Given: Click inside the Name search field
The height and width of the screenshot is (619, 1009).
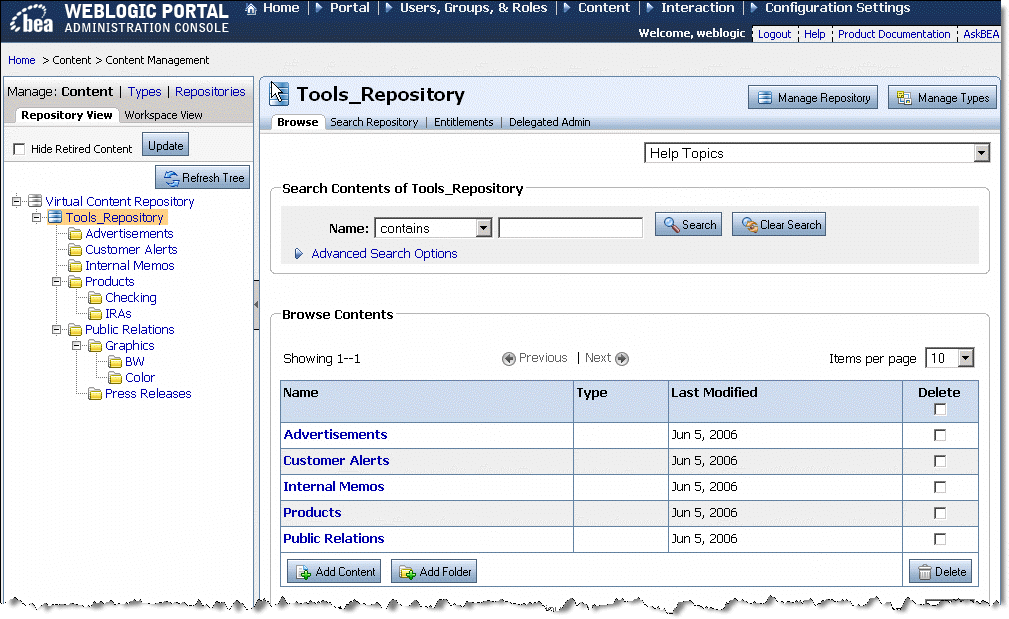Looking at the screenshot, I should tap(570, 227).
